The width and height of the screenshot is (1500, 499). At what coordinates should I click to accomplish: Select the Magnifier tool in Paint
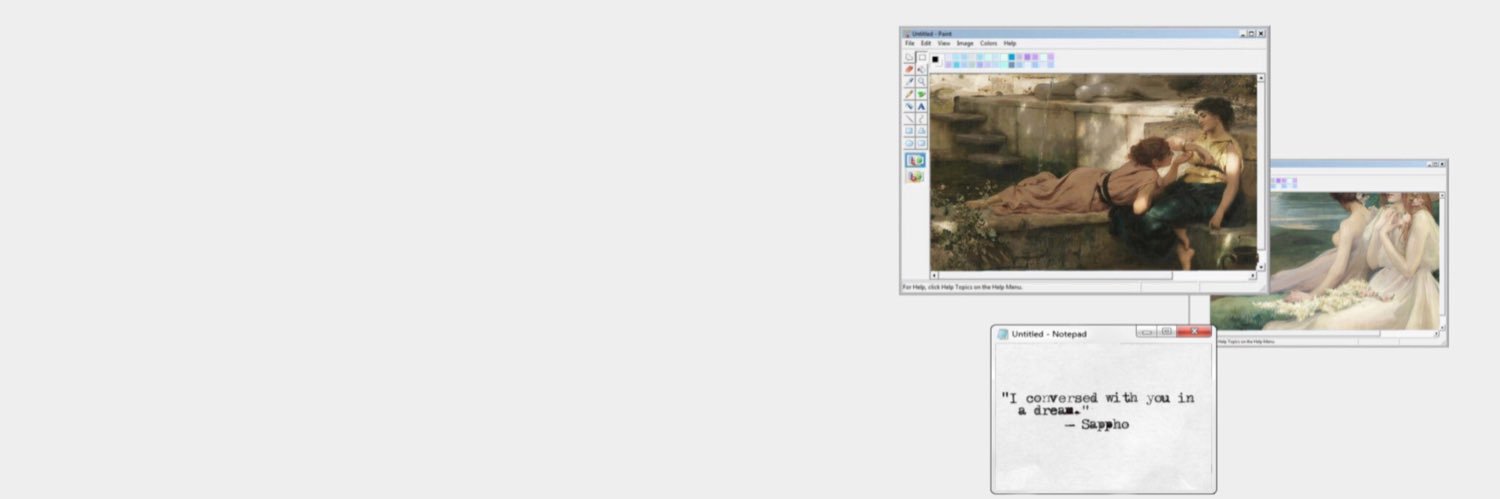[922, 81]
